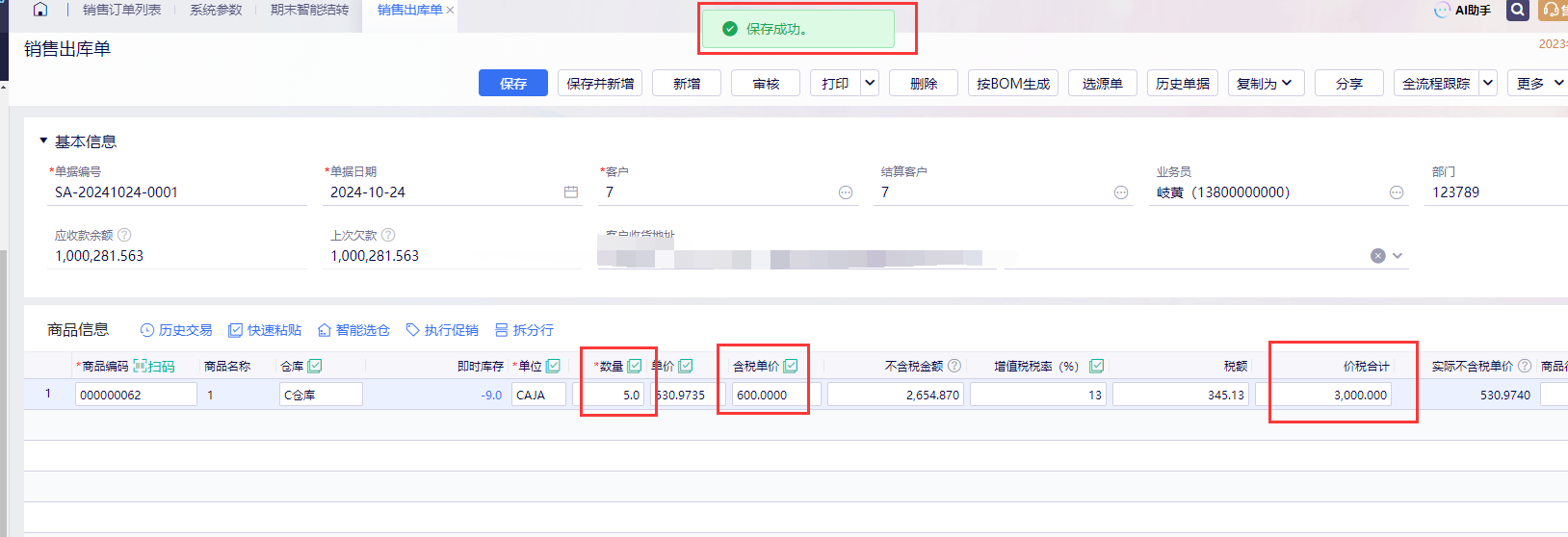This screenshot has height=537, width=1568.
Task: Open 执行促销 promotion action
Action: tap(442, 330)
